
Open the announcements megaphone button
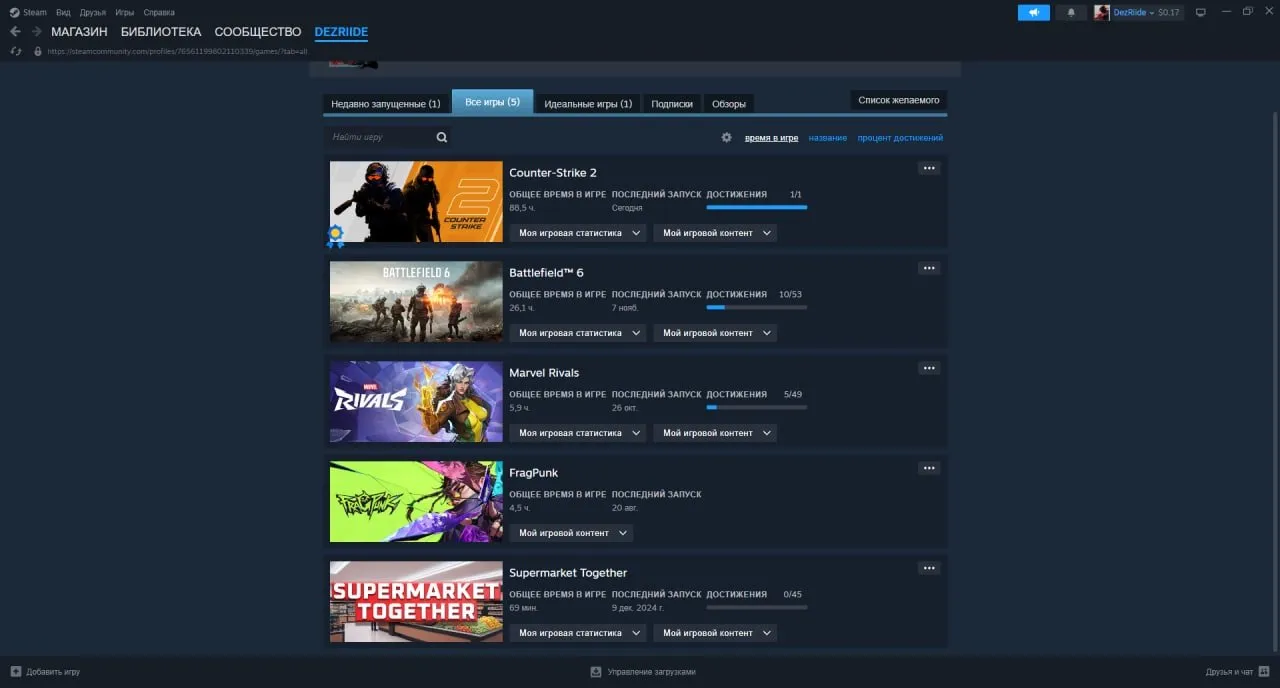(x=1034, y=12)
